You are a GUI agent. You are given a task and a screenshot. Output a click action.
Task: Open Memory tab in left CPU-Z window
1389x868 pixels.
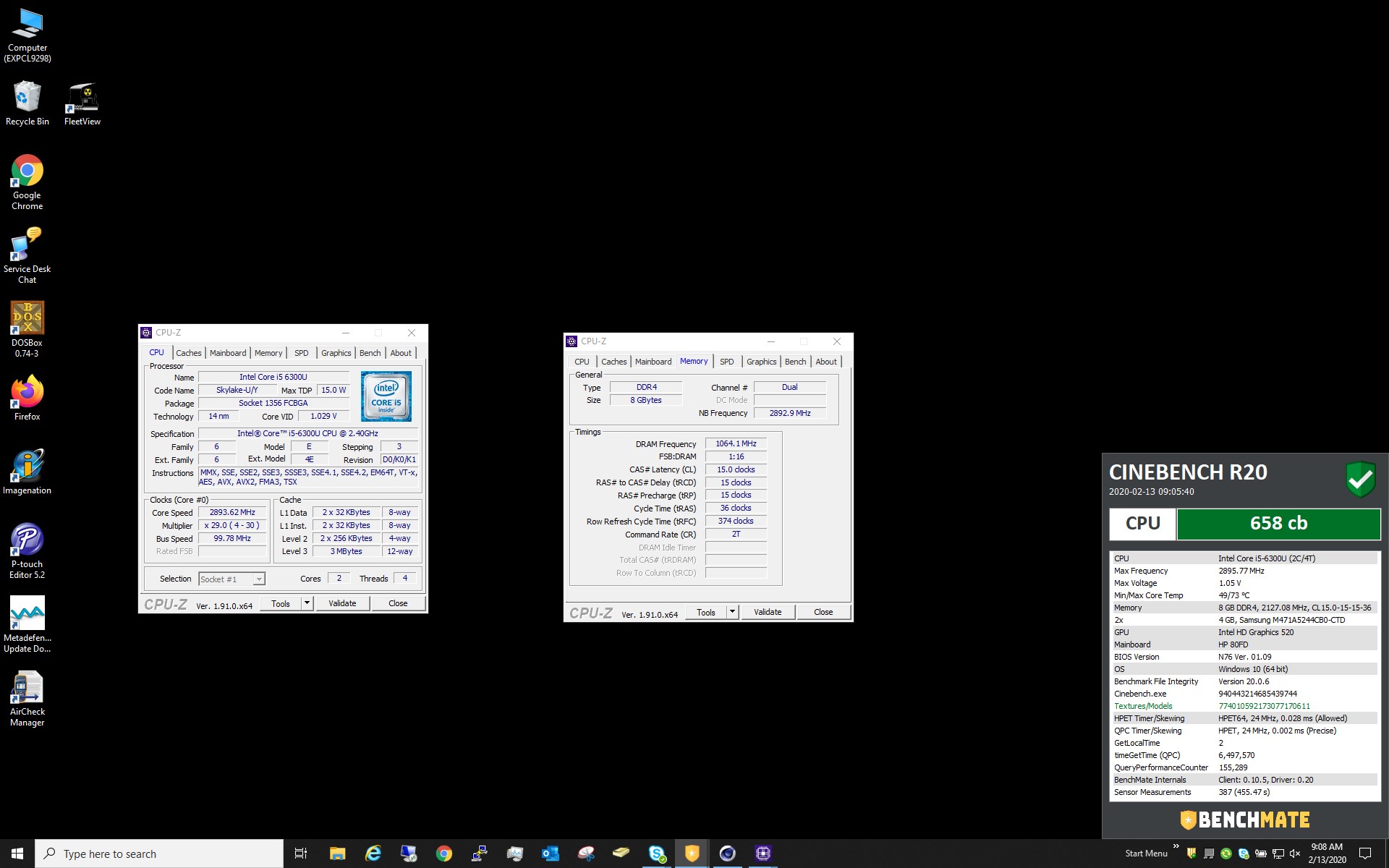pos(268,353)
